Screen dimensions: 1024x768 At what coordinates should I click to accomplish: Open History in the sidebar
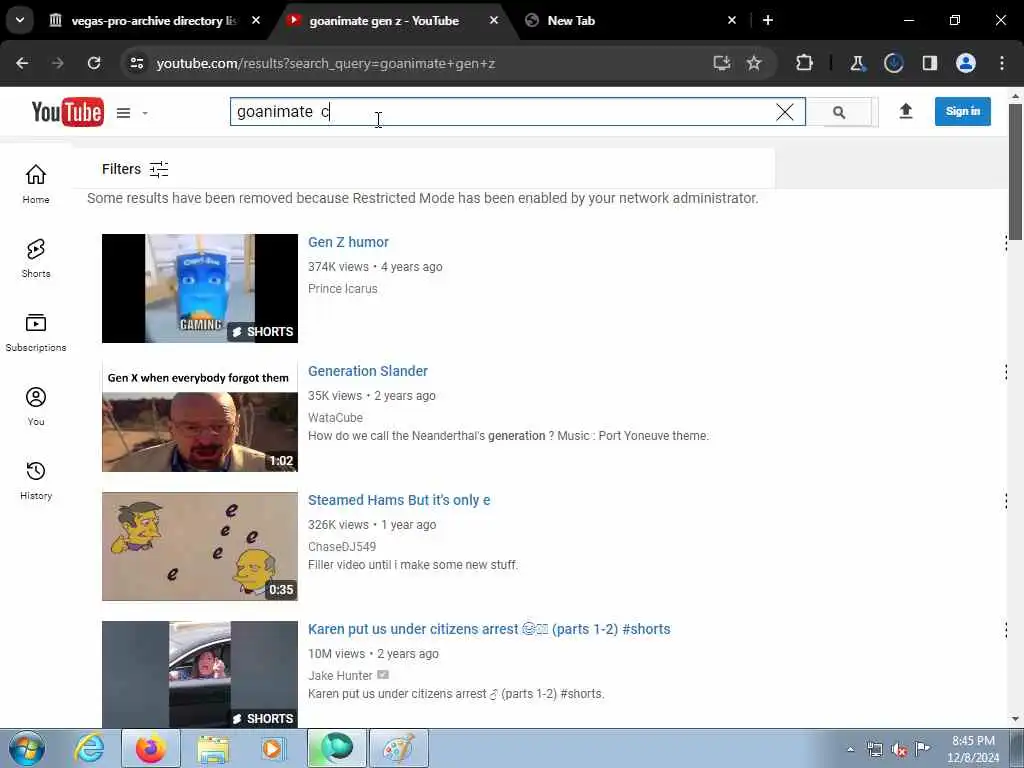pyautogui.click(x=36, y=481)
